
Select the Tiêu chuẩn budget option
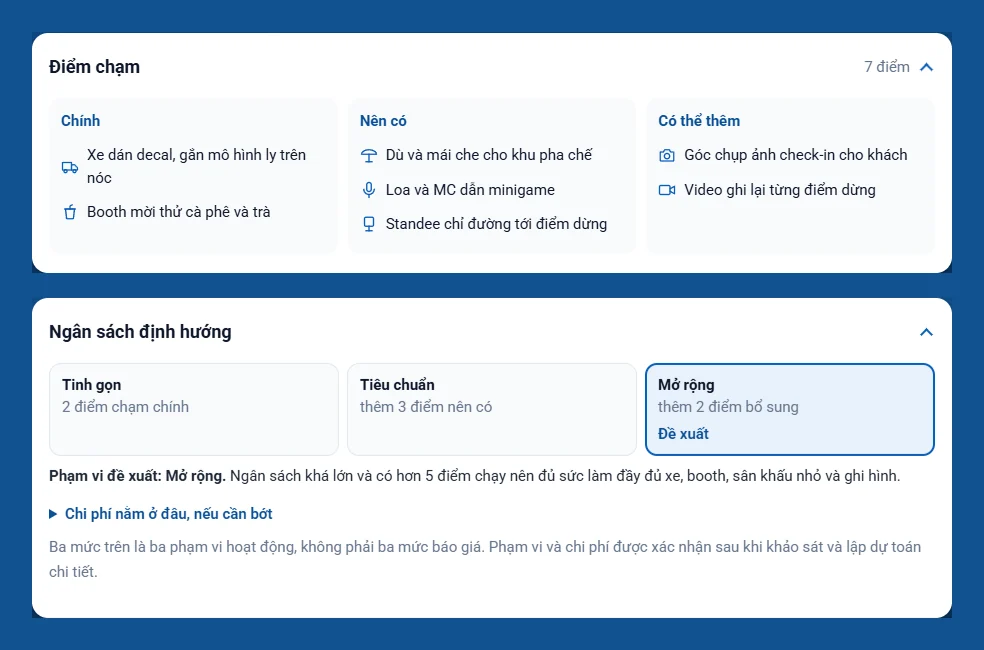491,409
